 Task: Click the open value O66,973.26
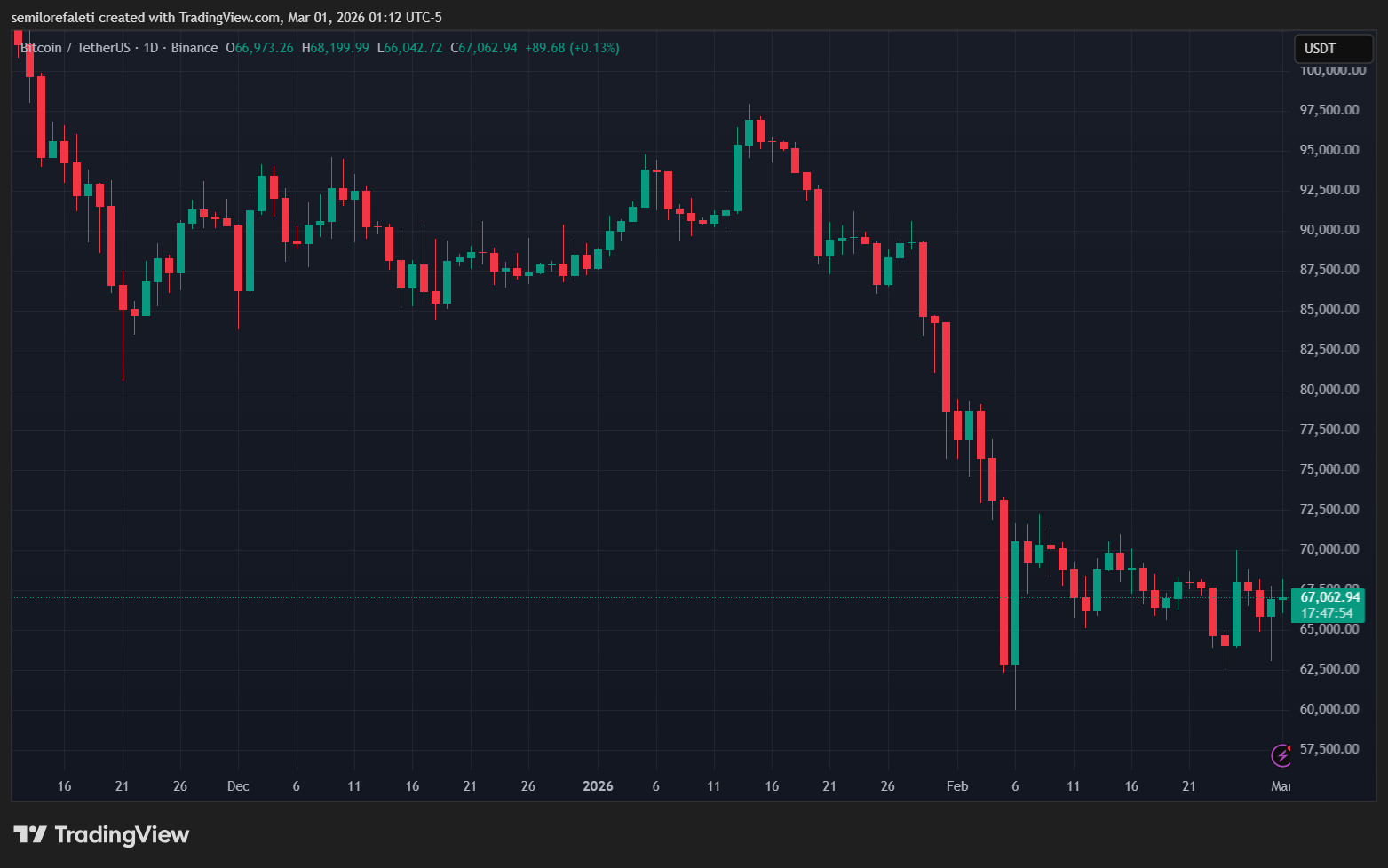pyautogui.click(x=259, y=48)
